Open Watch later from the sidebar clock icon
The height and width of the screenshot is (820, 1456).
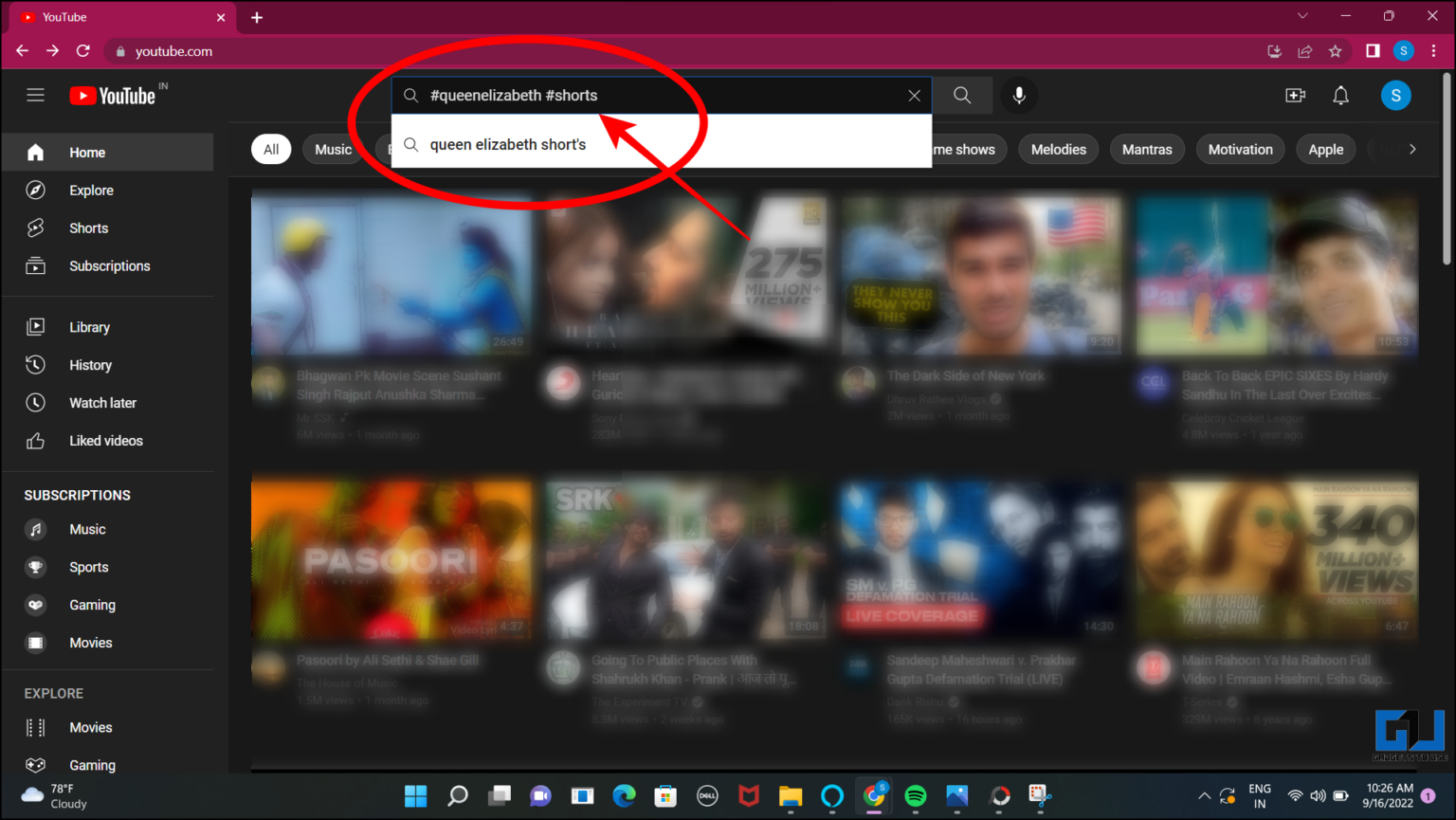click(x=35, y=402)
